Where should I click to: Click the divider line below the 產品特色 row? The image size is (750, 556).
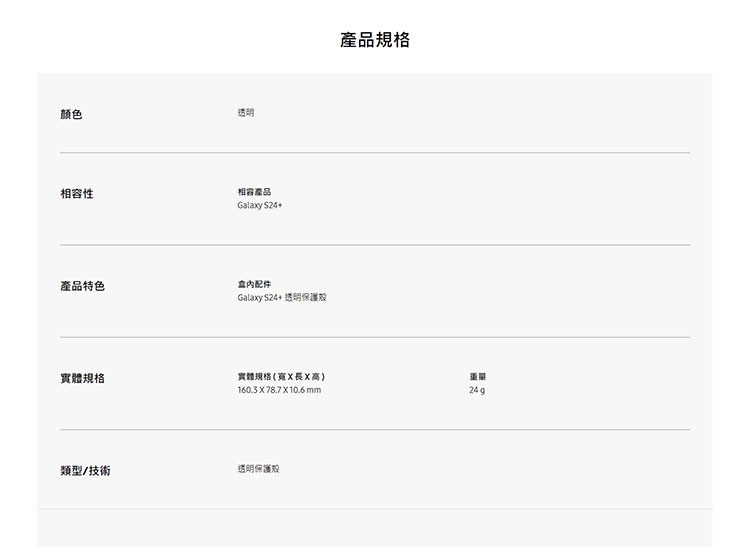click(x=375, y=337)
